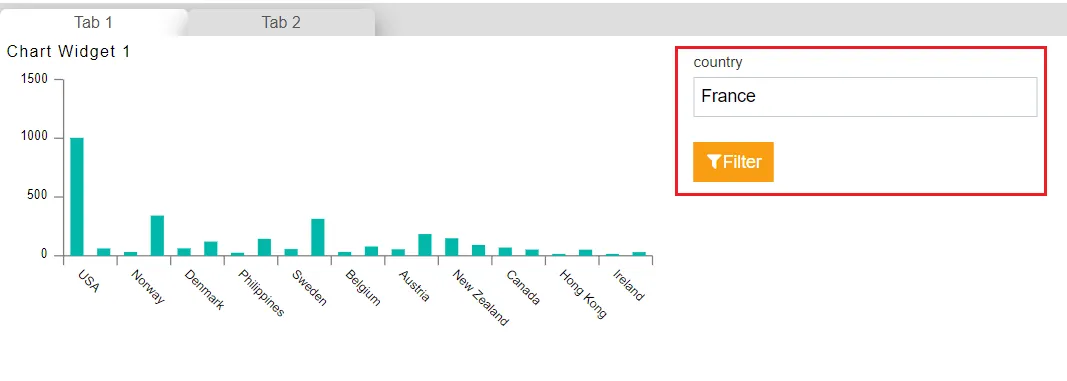1067x381 pixels.
Task: Click the Hong Kong axis label
Action: [x=582, y=294]
